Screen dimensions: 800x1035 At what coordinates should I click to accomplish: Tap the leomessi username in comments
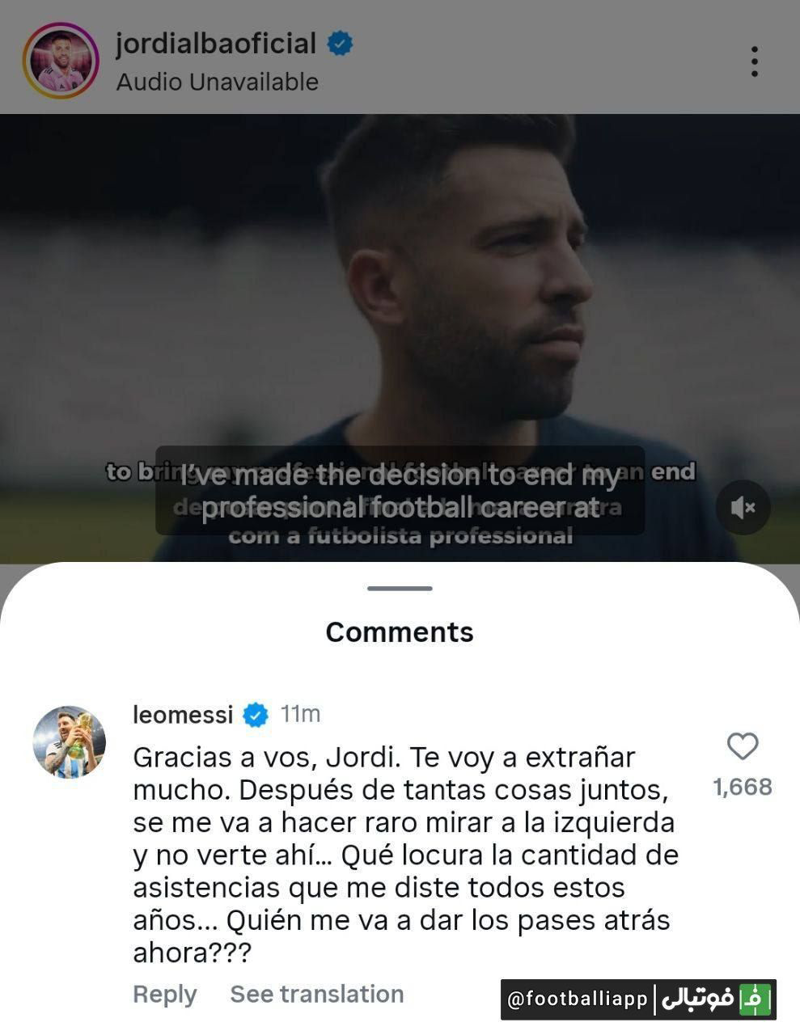(183, 715)
